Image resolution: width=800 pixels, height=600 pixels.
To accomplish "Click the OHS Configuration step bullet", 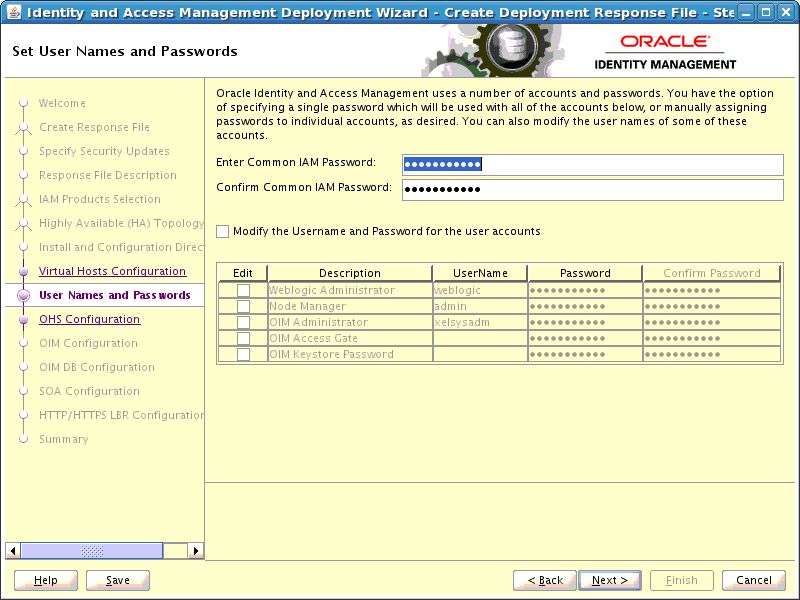I will 23,319.
